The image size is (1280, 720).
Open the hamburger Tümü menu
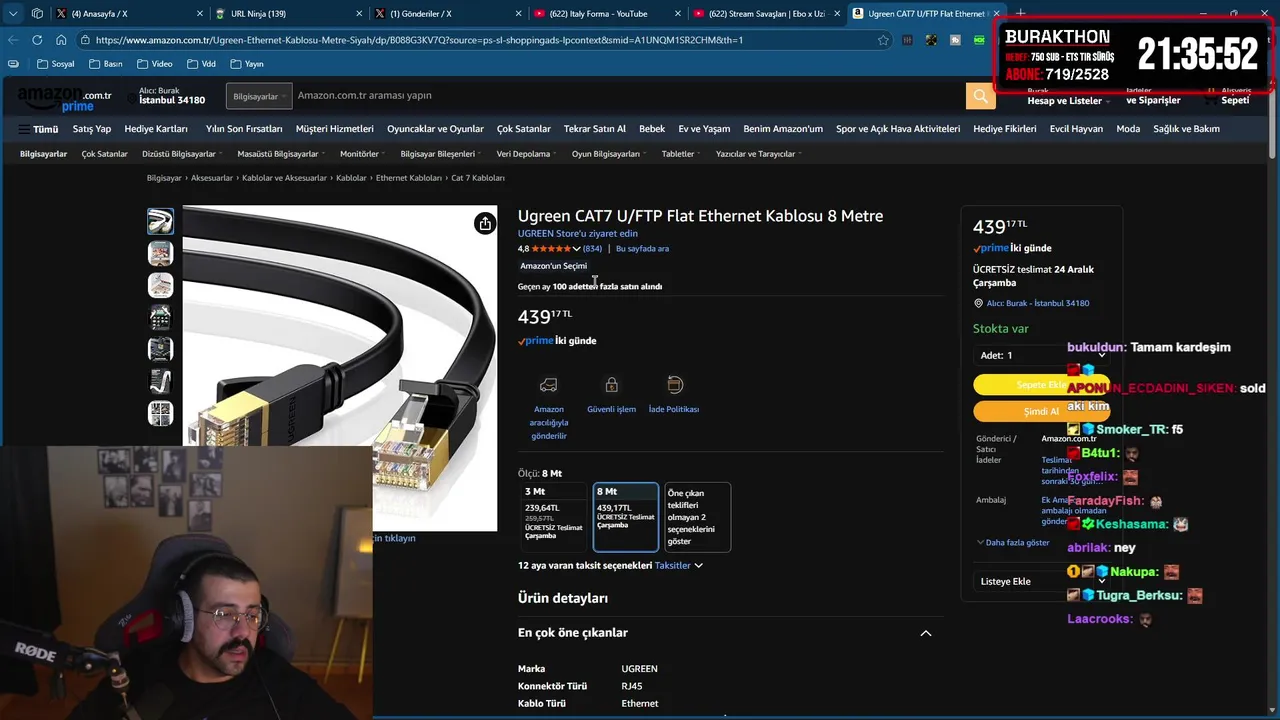click(38, 129)
